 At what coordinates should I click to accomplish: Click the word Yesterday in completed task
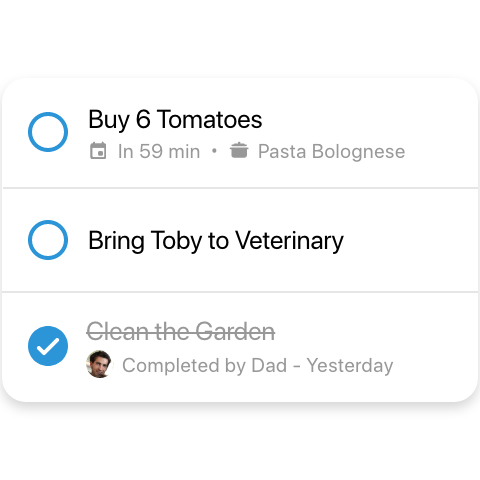click(350, 366)
